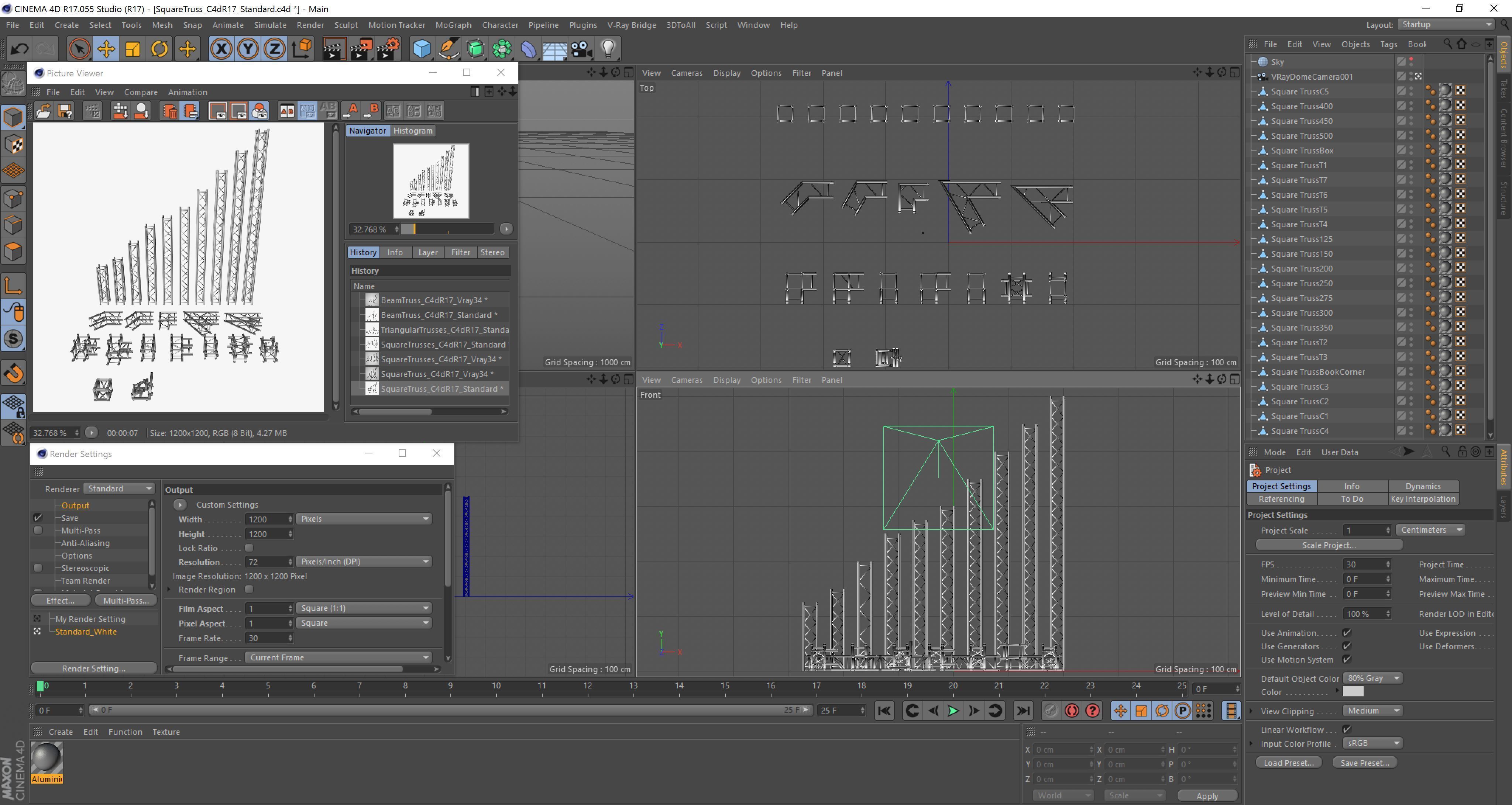Open the Centimeters unit dropdown
This screenshot has width=1512, height=805.
[1431, 530]
